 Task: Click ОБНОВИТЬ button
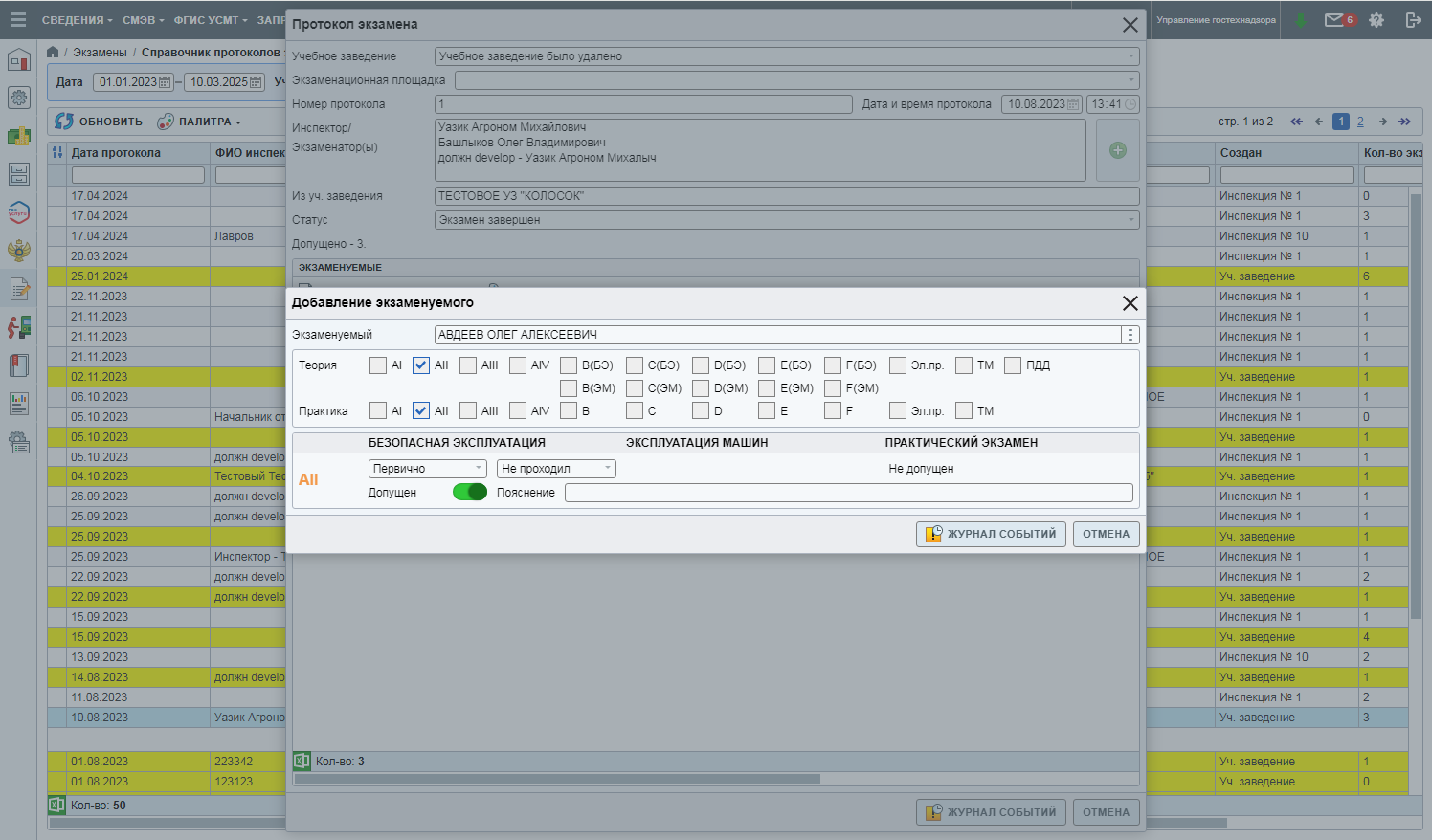coord(99,122)
